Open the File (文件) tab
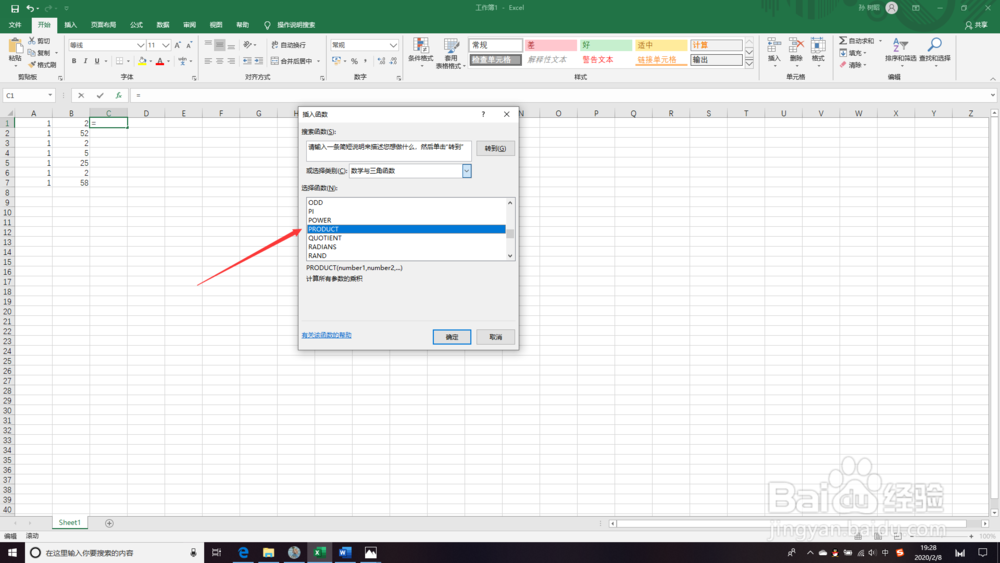 (x=15, y=25)
